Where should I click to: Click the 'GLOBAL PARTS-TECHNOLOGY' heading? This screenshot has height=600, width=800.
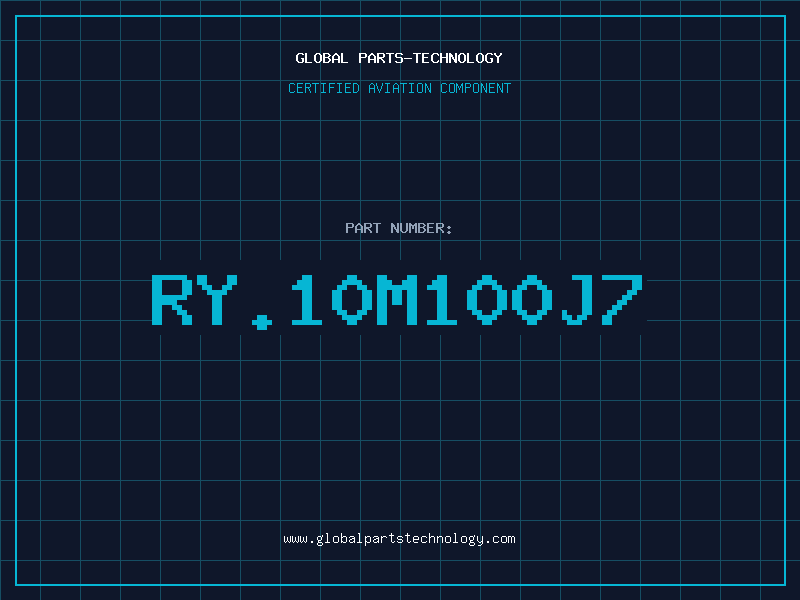399,58
